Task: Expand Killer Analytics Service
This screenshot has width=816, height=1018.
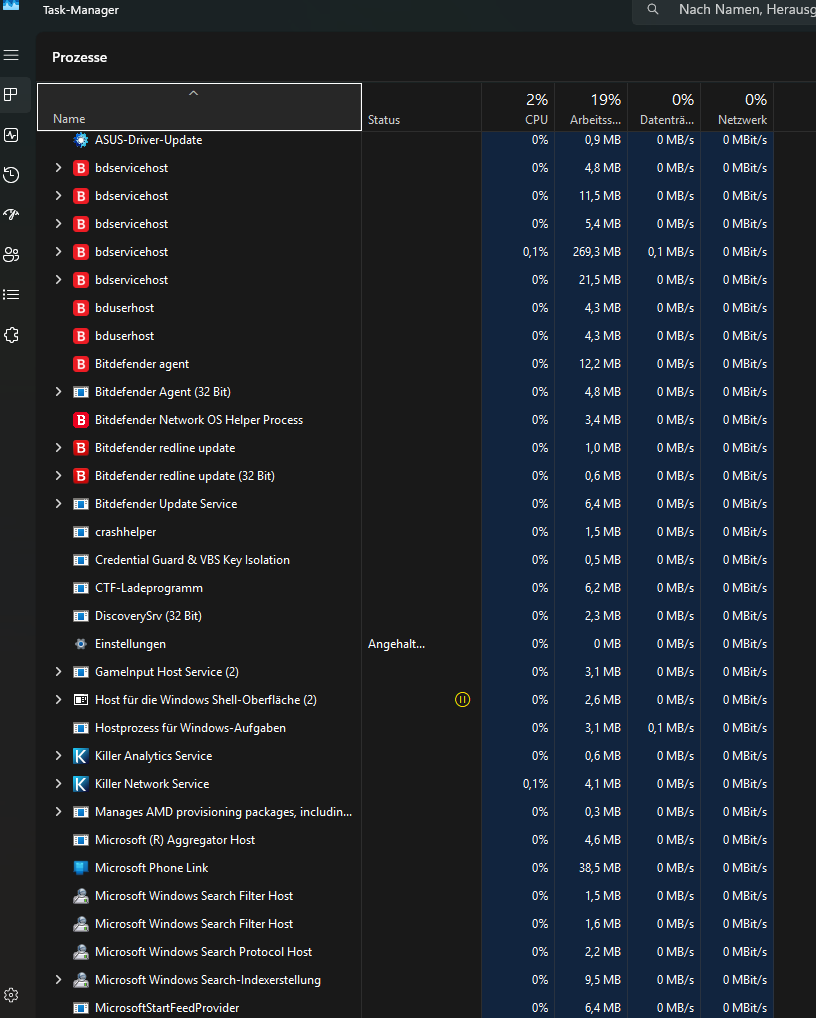Action: coord(58,756)
